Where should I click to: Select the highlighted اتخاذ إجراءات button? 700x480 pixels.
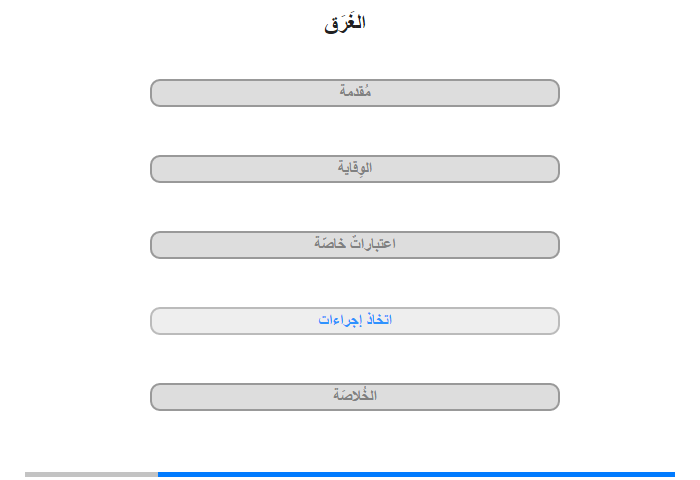point(354,321)
